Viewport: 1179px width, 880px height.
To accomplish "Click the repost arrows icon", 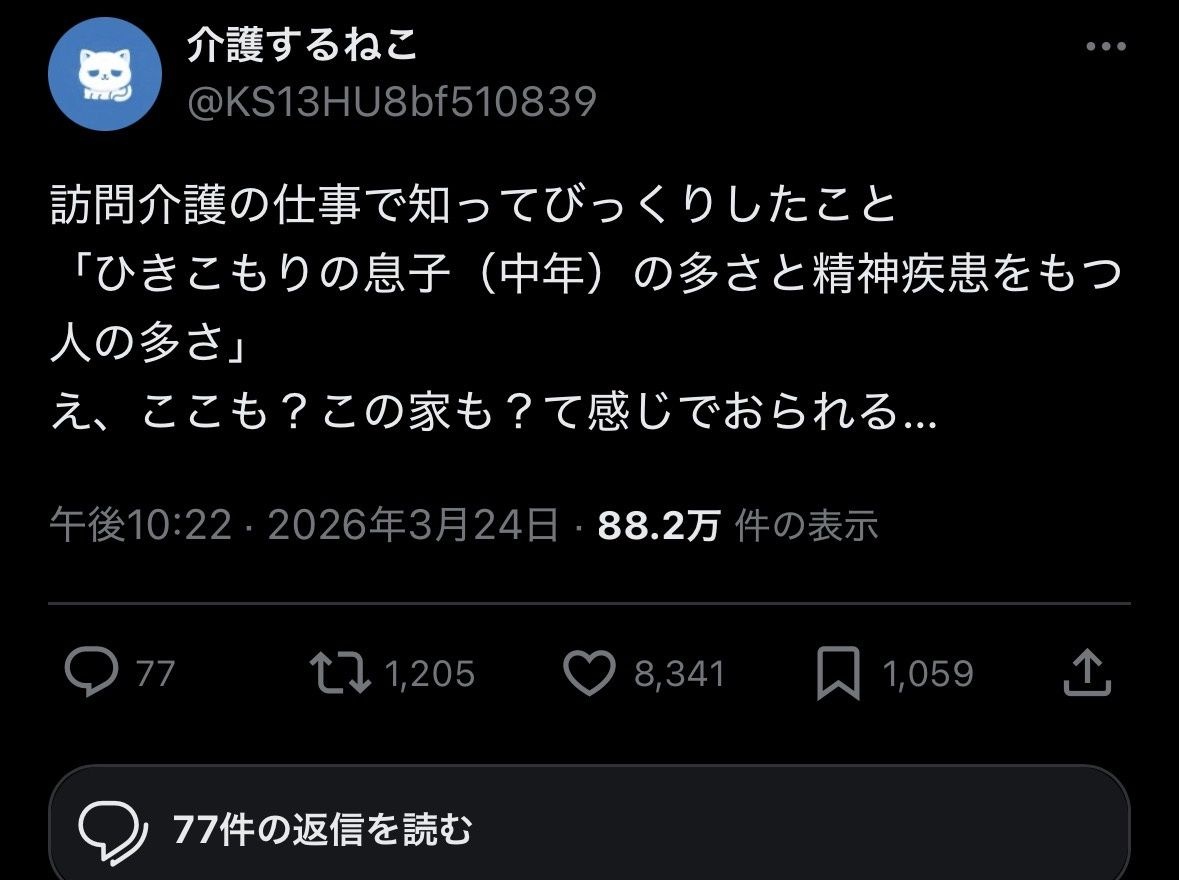I will pyautogui.click(x=340, y=672).
